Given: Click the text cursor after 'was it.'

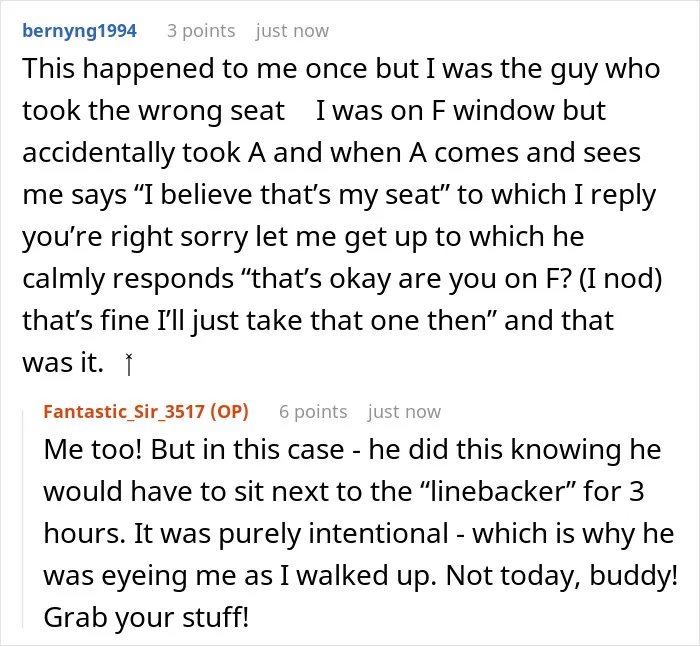Looking at the screenshot, I should [129, 364].
